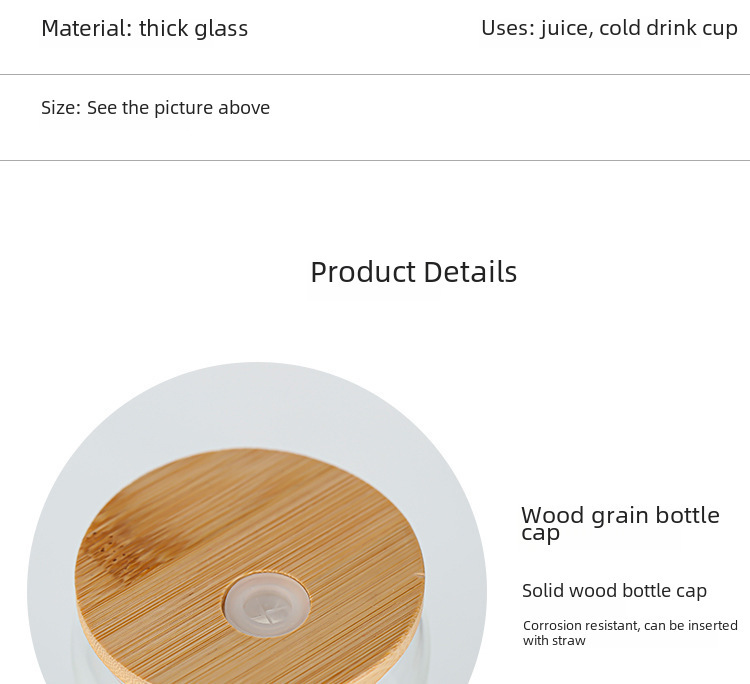Click the word "Material" in specs
This screenshot has width=750, height=684.
pos(84,28)
